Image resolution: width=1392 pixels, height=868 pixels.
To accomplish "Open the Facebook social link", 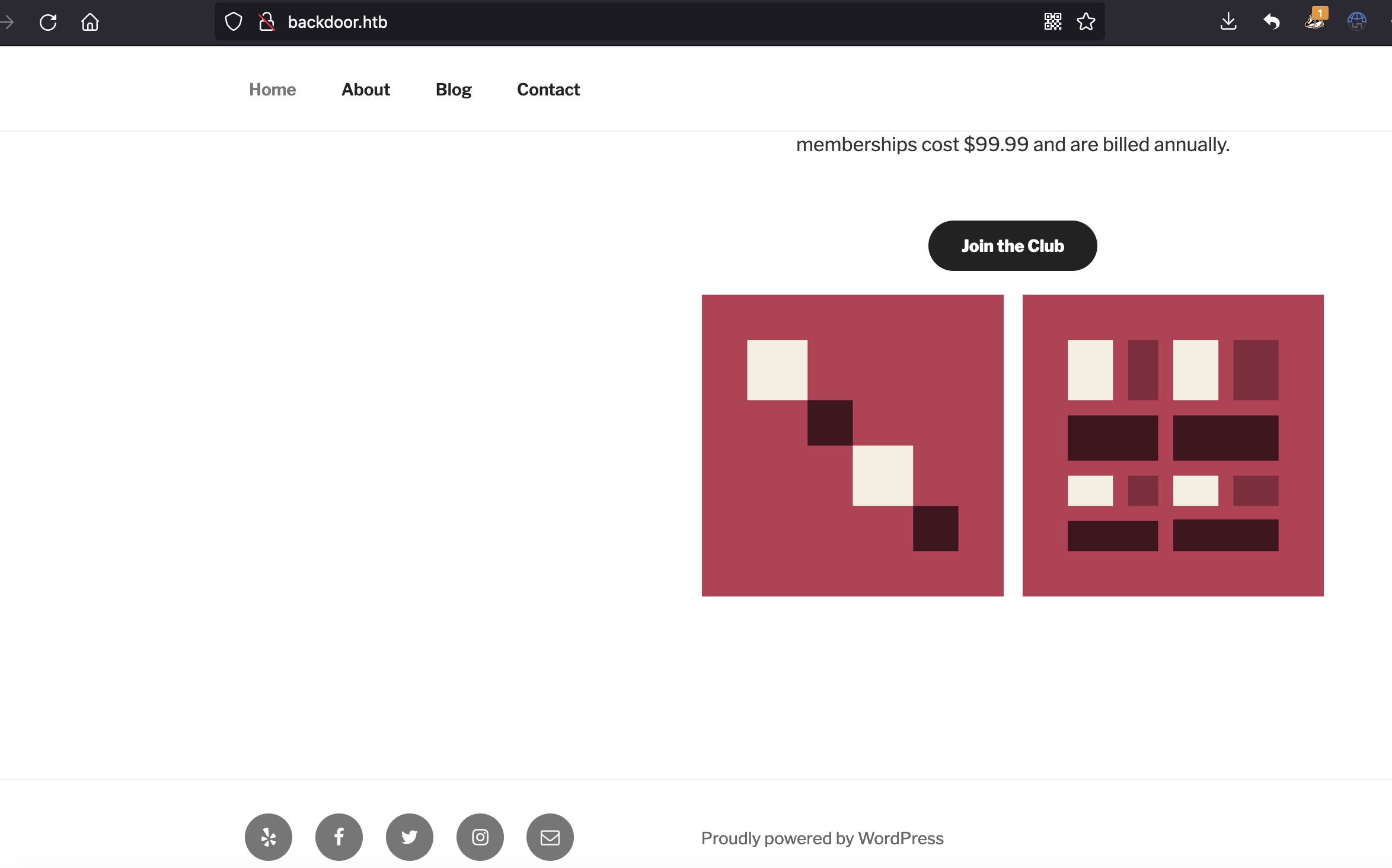I will (x=339, y=837).
